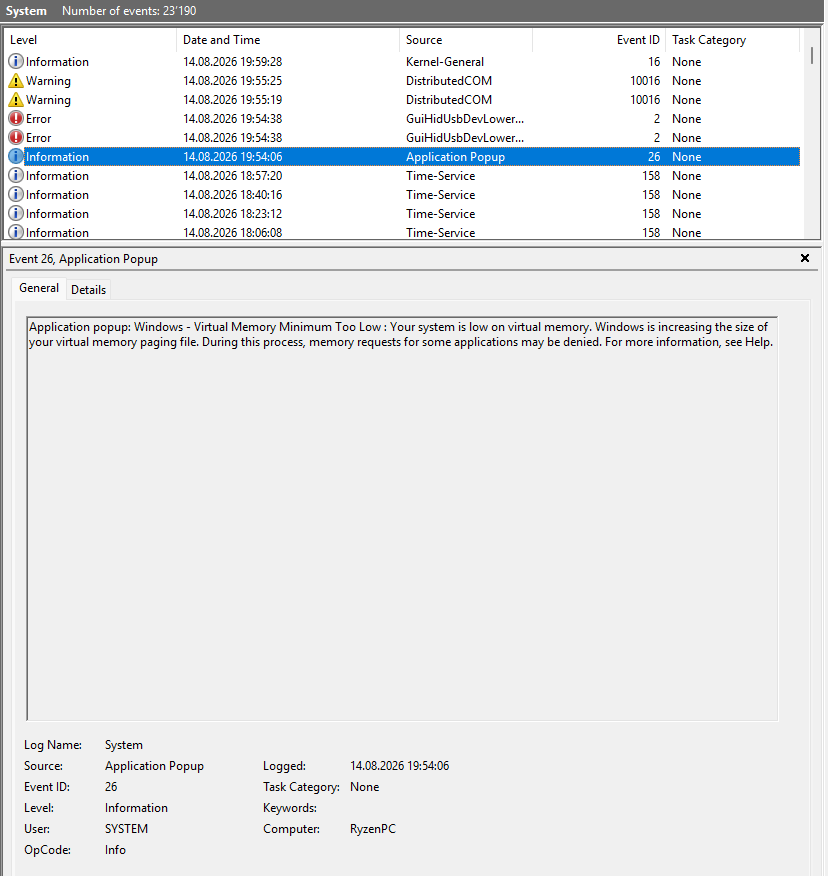Sort by the Event ID column header
This screenshot has height=876, width=828.
pos(598,40)
